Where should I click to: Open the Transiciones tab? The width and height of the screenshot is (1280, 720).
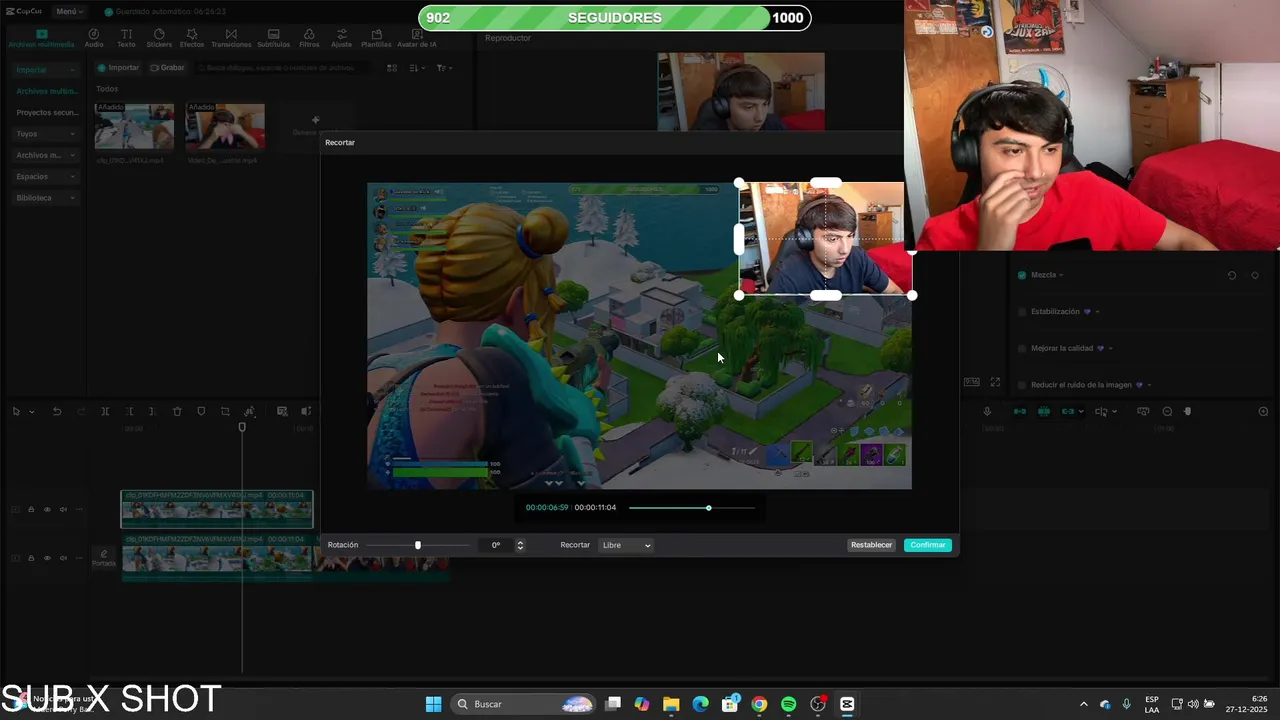pos(231,38)
